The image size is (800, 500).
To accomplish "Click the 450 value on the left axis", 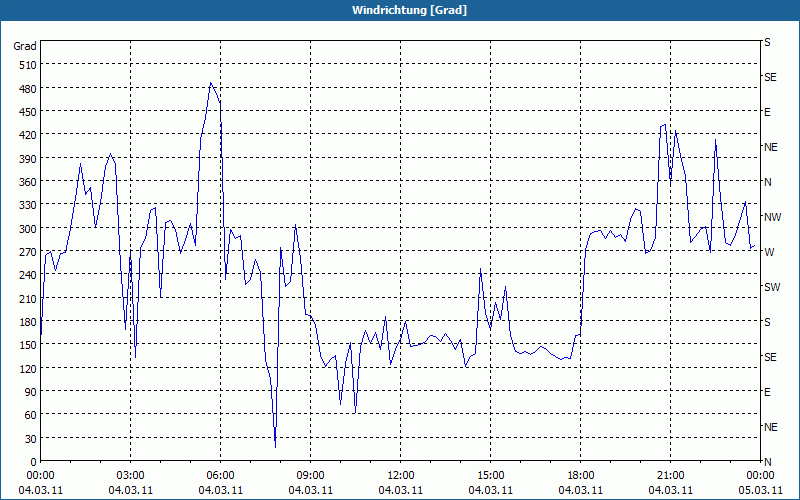I will (28, 112).
